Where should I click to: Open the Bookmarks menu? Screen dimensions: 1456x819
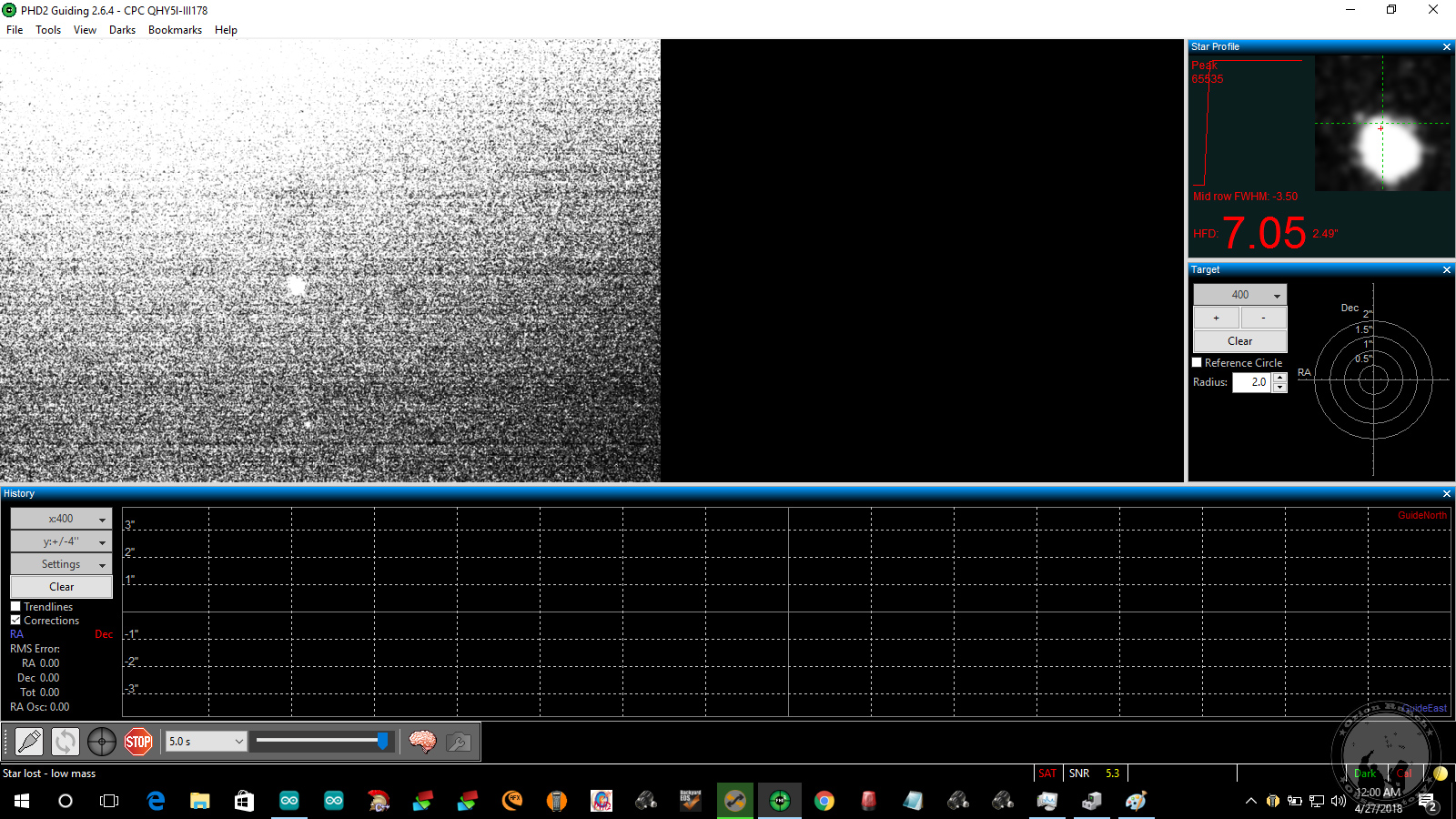pyautogui.click(x=175, y=30)
